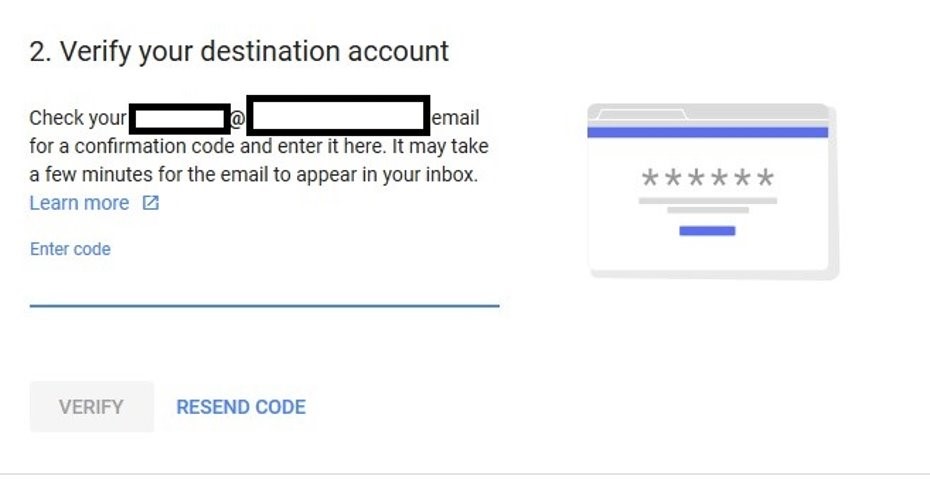Click the Learn more link
The height and width of the screenshot is (479, 930).
click(79, 203)
